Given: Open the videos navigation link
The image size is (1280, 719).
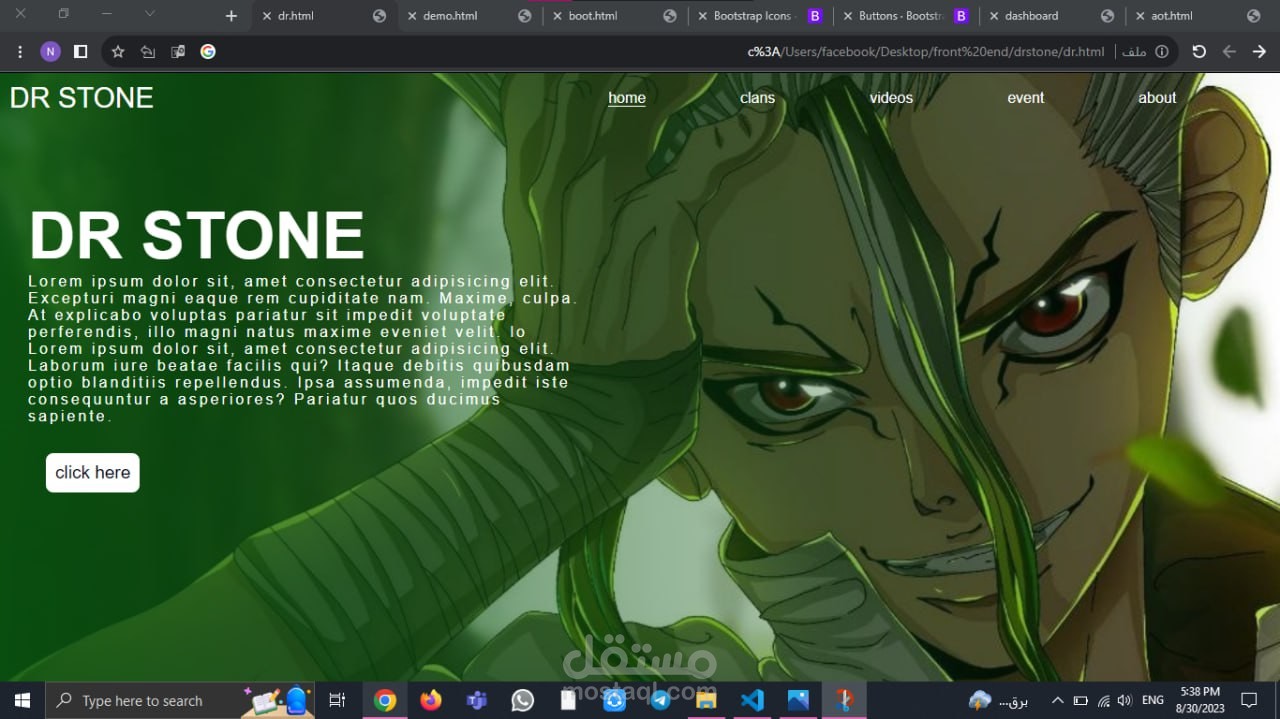Looking at the screenshot, I should point(891,98).
